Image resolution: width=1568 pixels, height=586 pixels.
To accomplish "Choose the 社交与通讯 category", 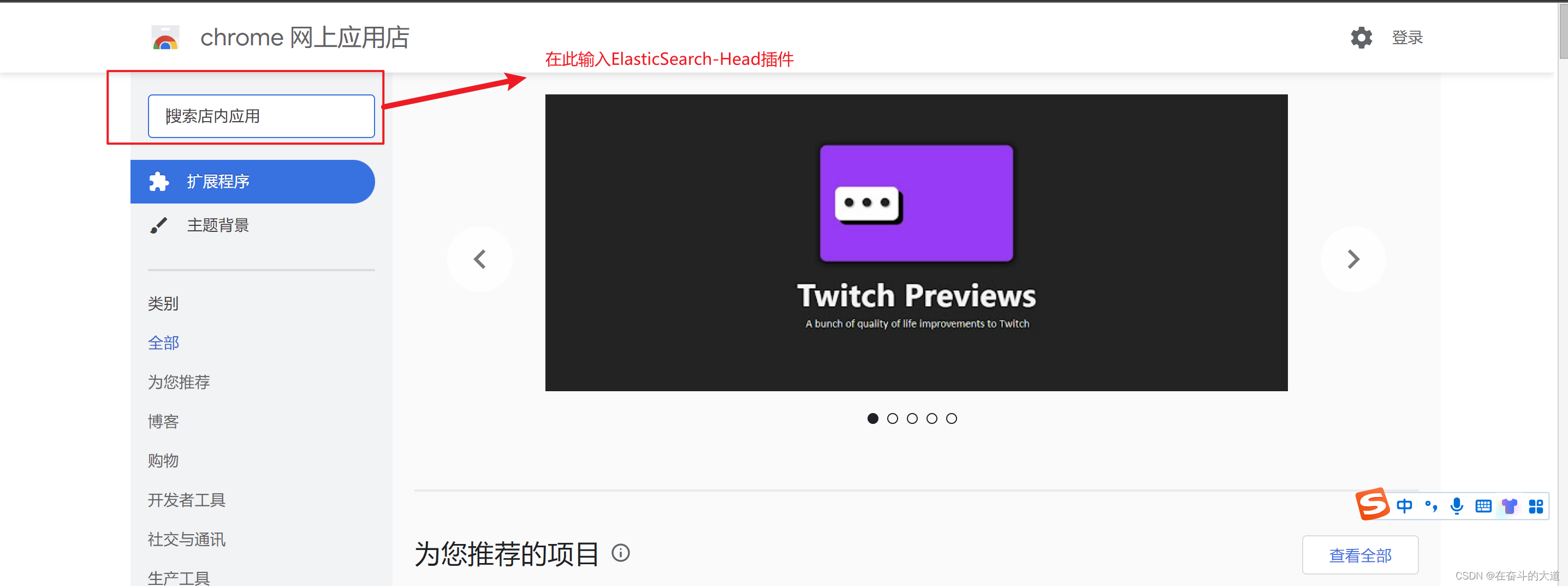I will tap(187, 539).
